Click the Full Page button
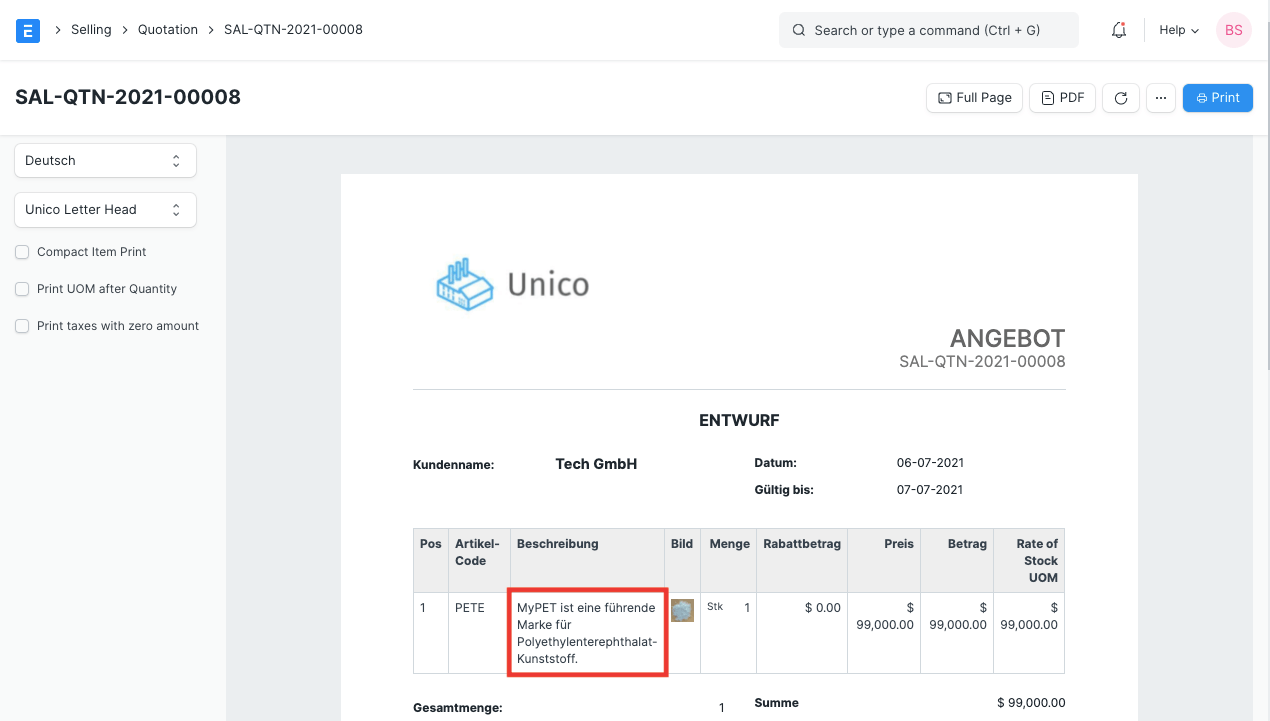1270x721 pixels. [974, 97]
